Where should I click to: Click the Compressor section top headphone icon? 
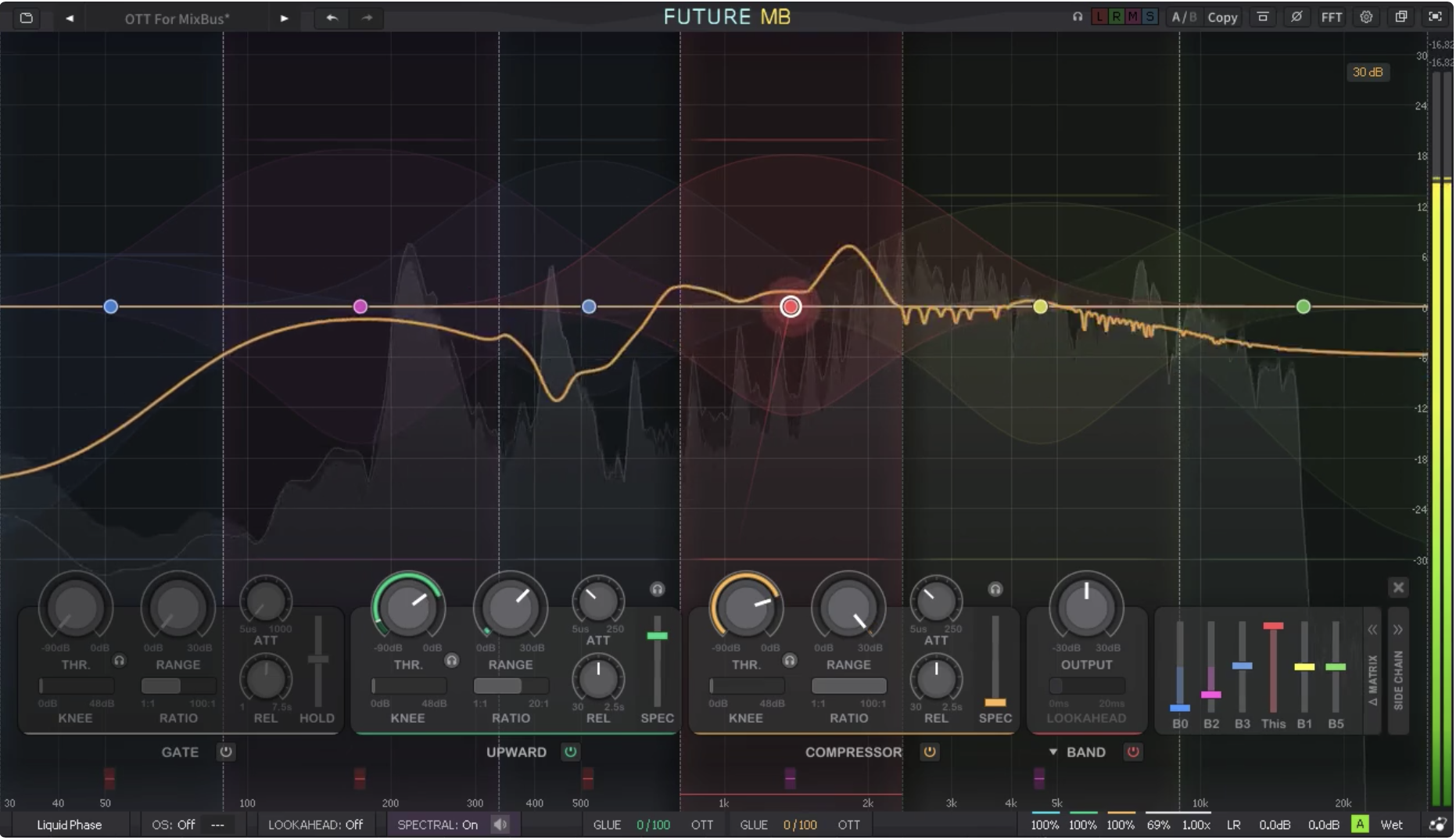tap(995, 590)
